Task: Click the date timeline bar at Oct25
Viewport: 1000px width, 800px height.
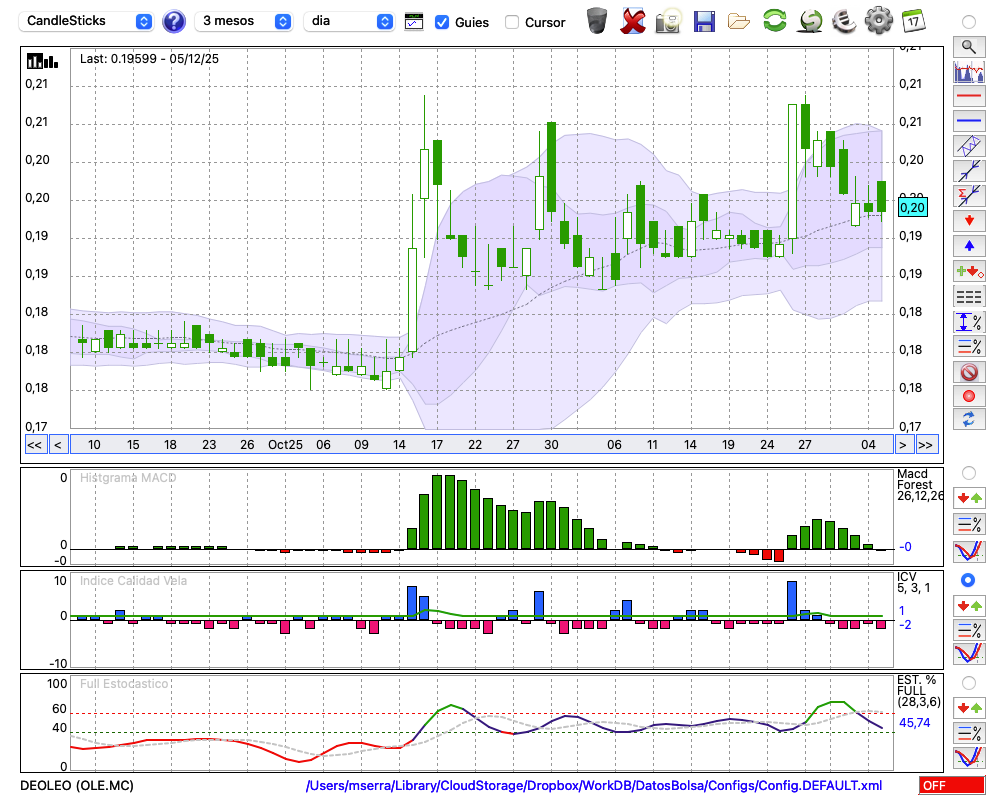Action: point(285,445)
